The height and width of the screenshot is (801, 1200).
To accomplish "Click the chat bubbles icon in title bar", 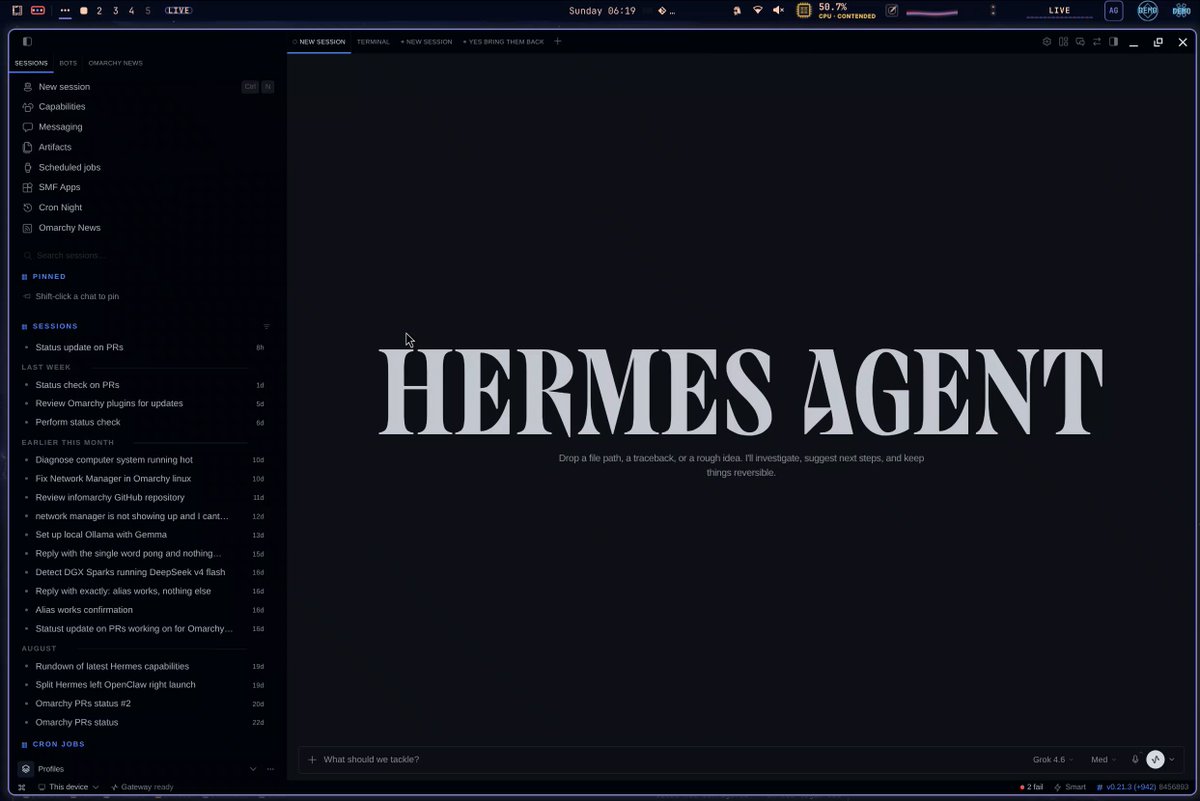I will point(1080,42).
